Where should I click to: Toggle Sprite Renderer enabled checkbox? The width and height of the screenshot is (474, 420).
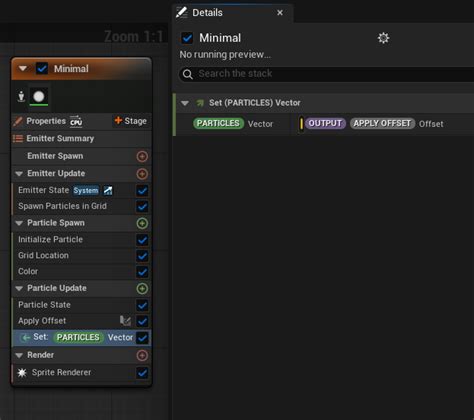[x=142, y=373]
